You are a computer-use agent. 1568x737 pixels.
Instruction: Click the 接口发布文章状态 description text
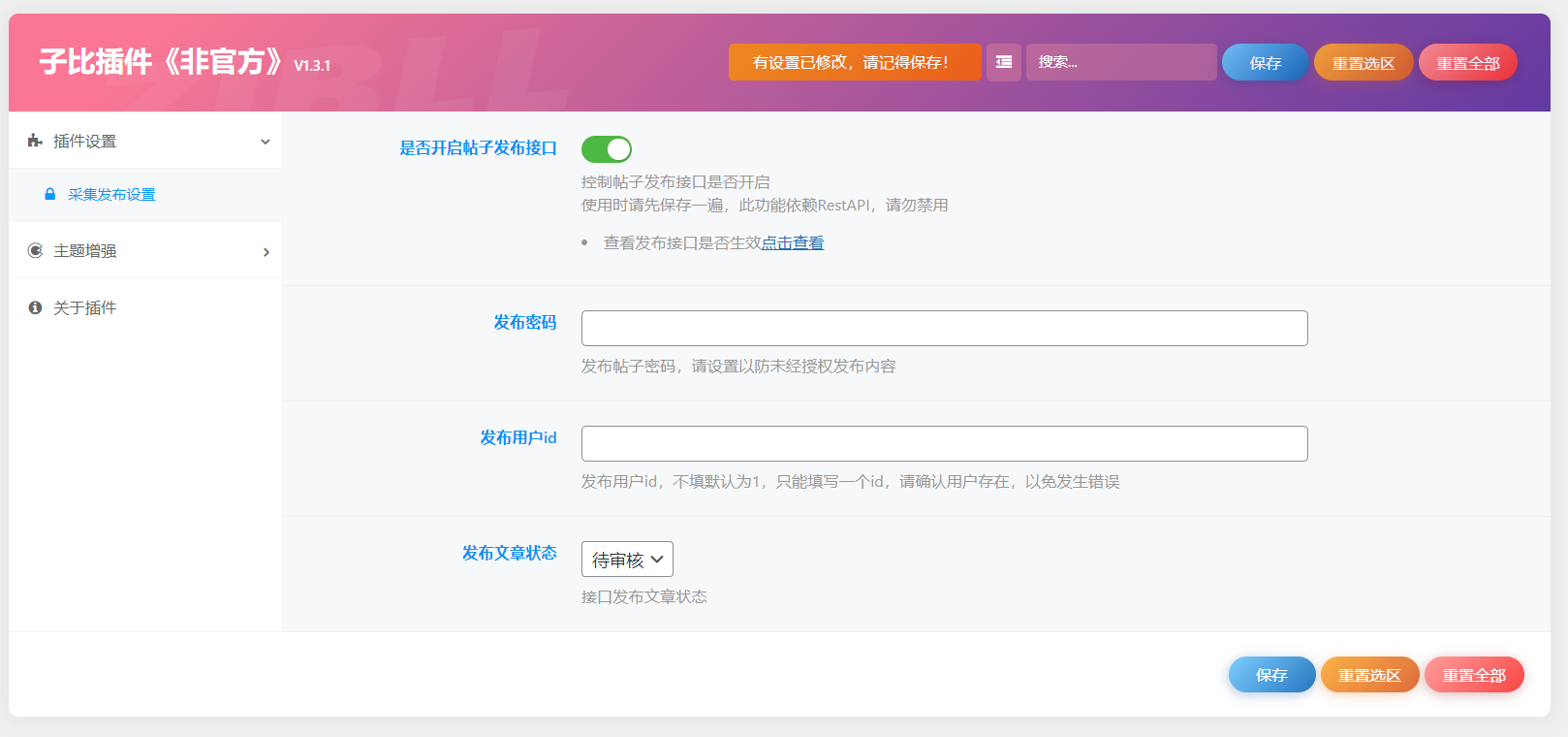click(x=644, y=597)
